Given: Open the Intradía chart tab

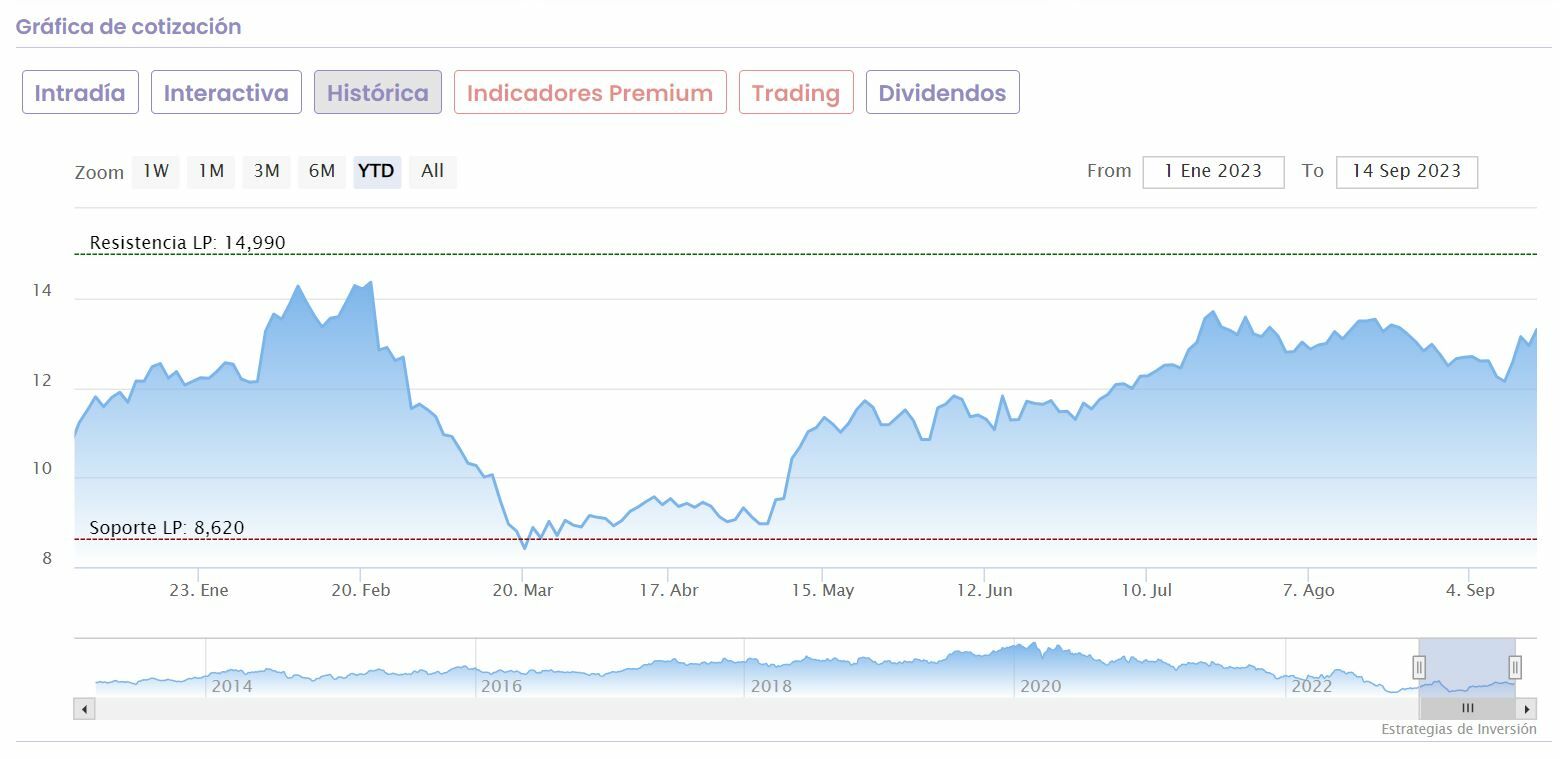Looking at the screenshot, I should (80, 93).
